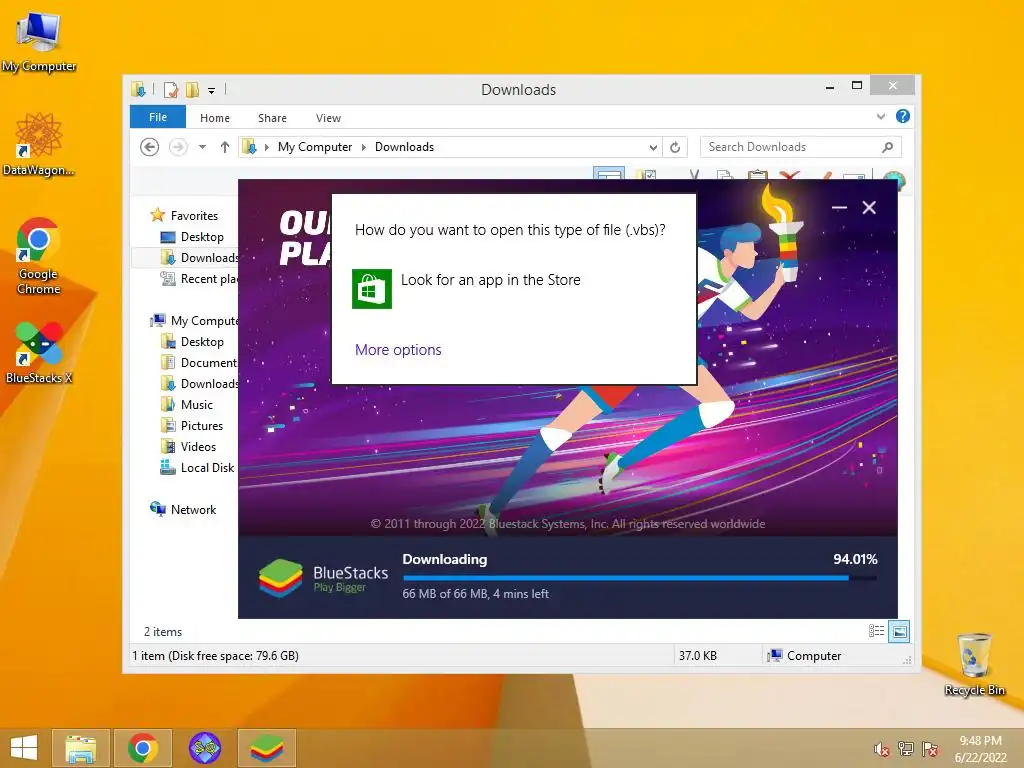This screenshot has width=1024, height=768.
Task: Open File Explorer from the taskbar
Action: tap(80, 748)
